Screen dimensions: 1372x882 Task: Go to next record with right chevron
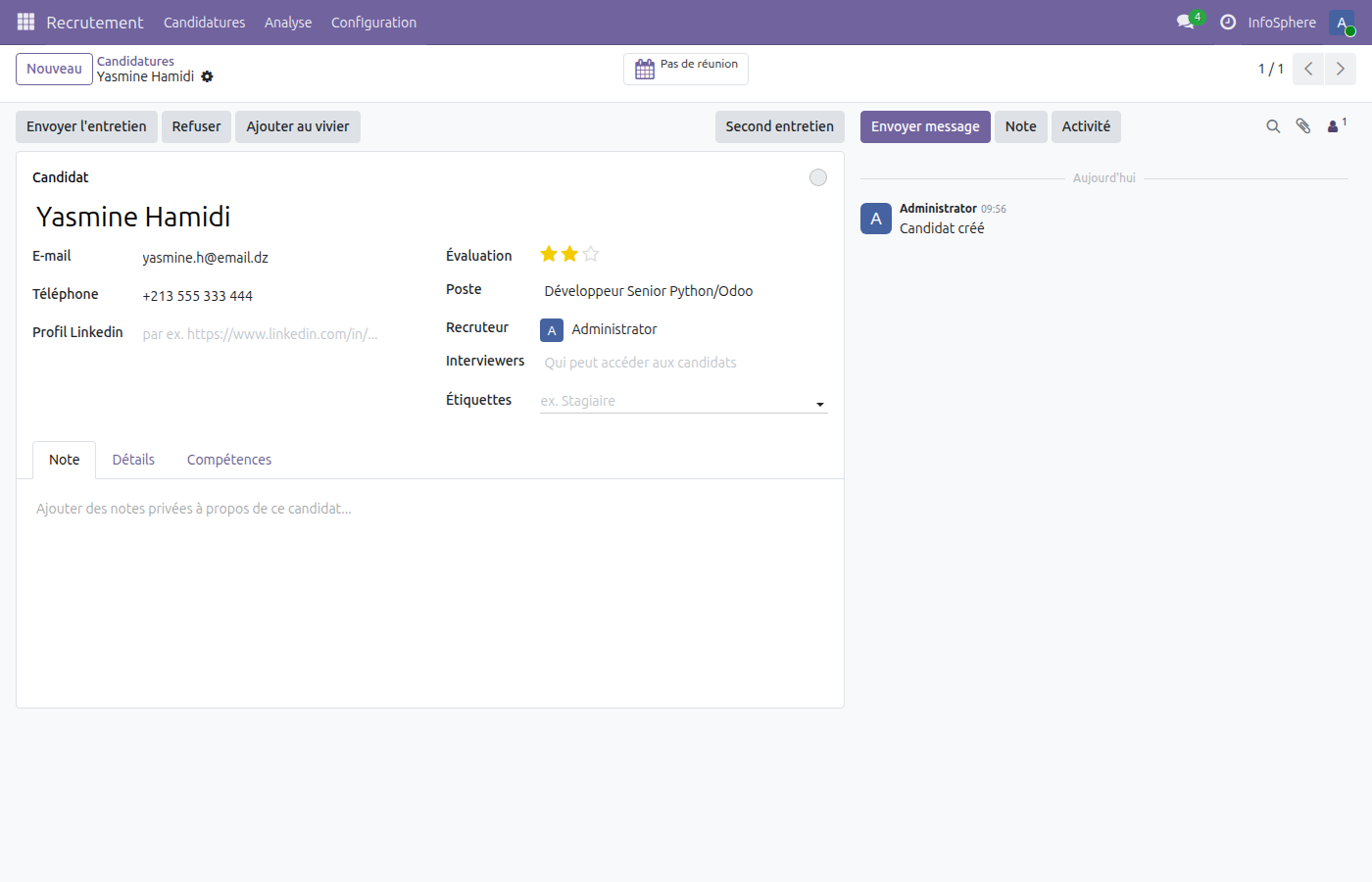1340,69
